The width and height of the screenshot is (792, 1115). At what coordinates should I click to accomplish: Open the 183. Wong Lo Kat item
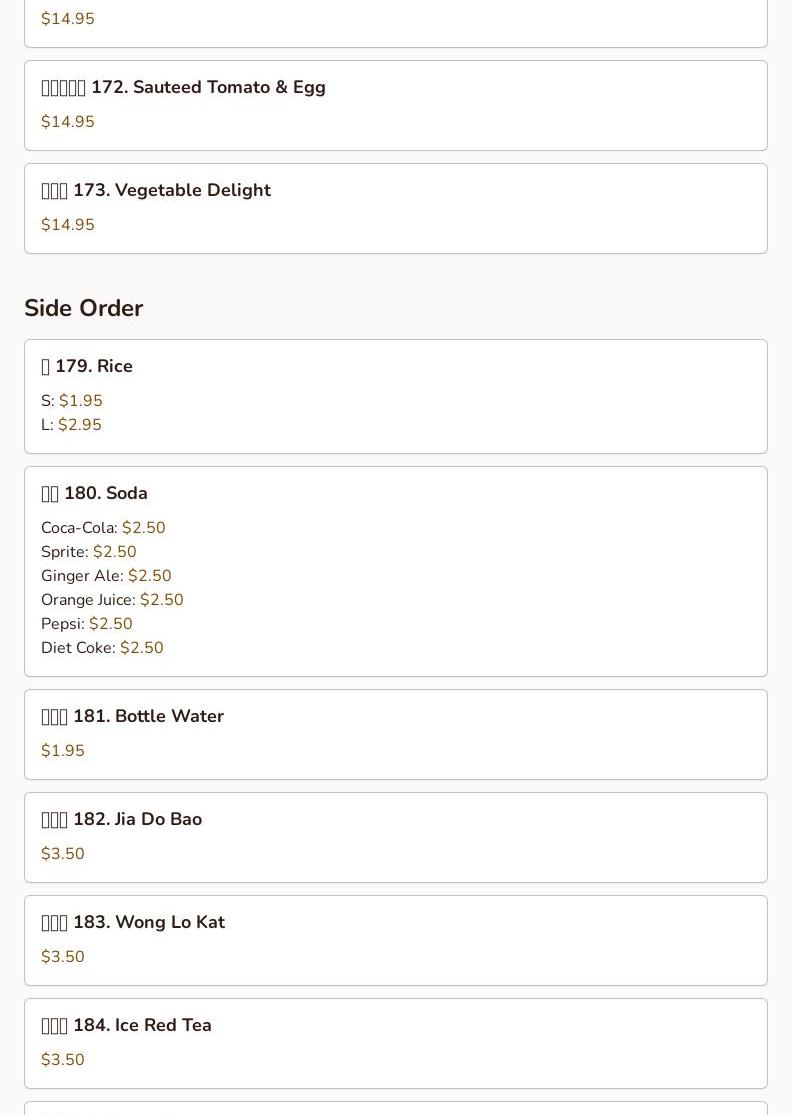click(148, 923)
